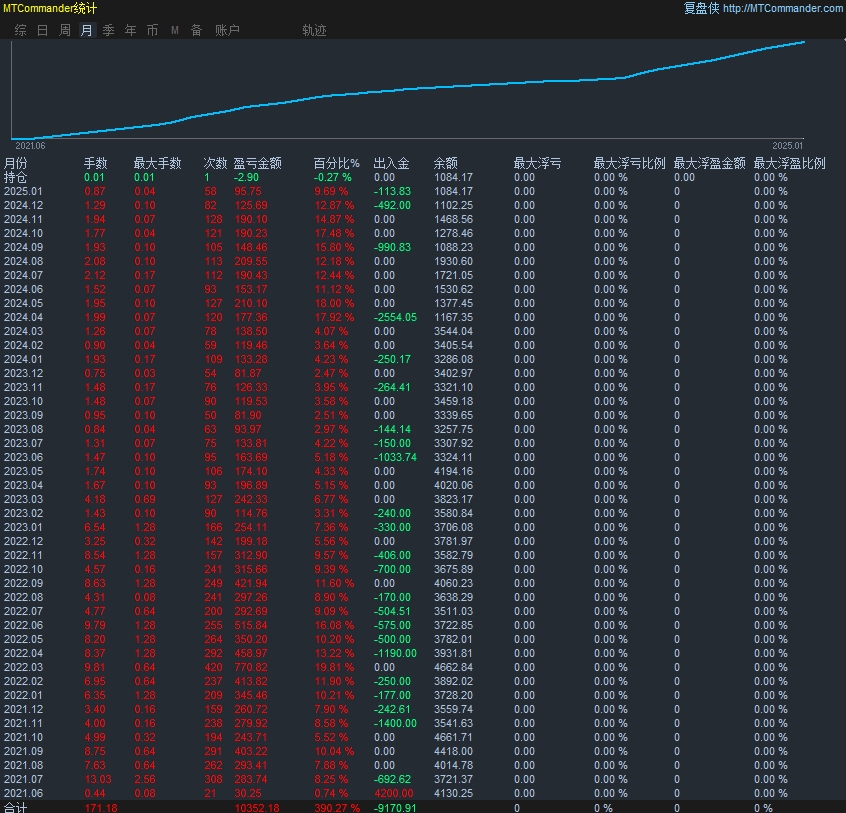Click the 2021.06 chart axis label
846x813 pixels.
pos(30,146)
